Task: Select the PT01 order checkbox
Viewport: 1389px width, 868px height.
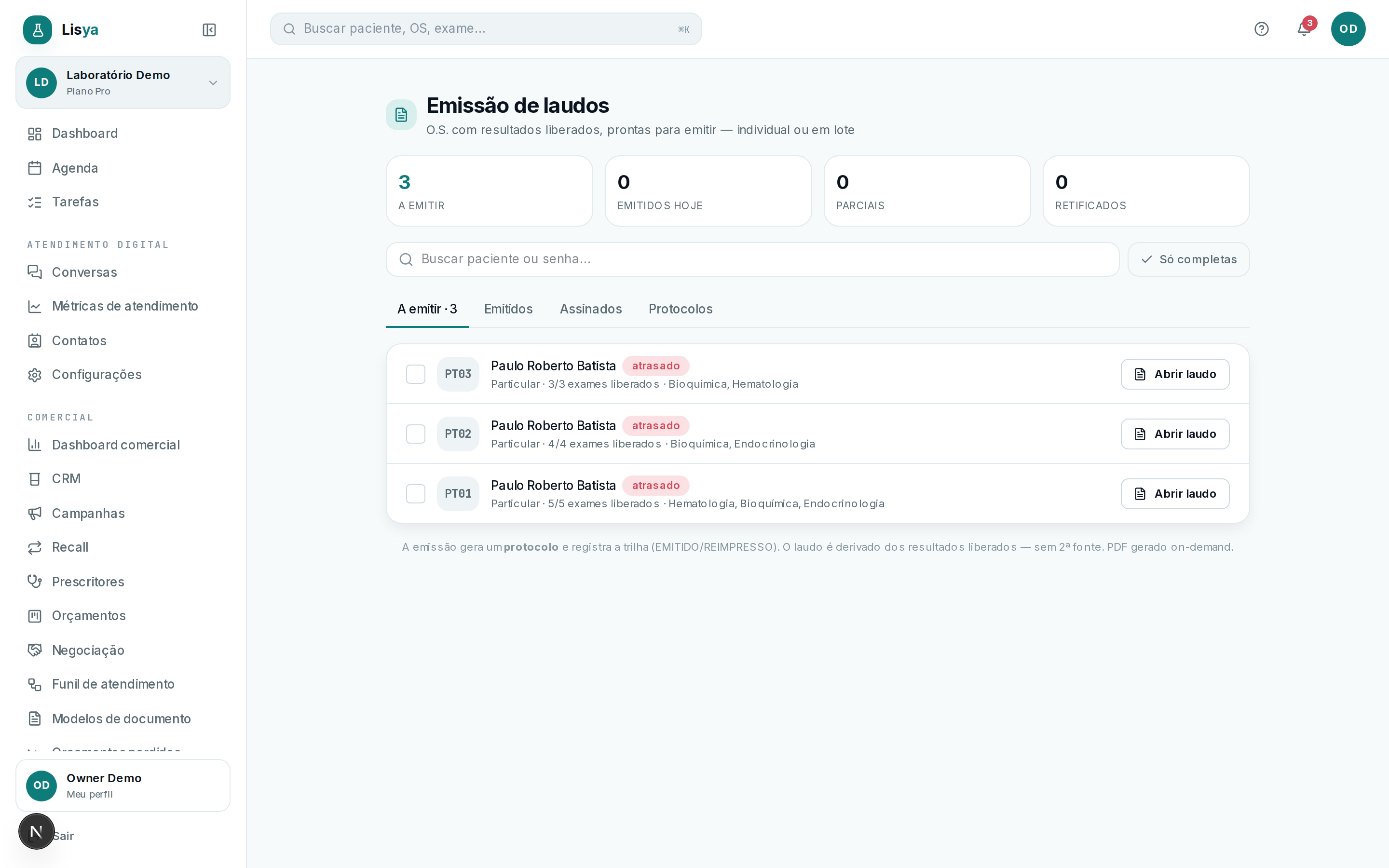Action: pyautogui.click(x=416, y=494)
